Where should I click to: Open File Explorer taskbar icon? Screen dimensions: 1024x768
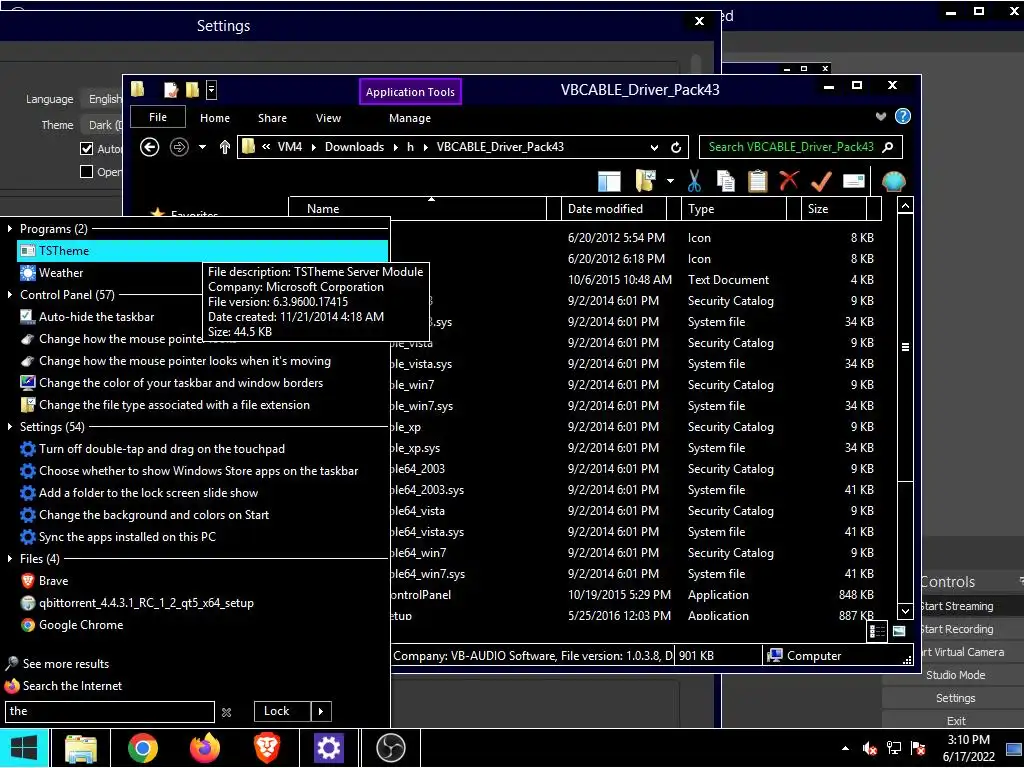pyautogui.click(x=80, y=748)
